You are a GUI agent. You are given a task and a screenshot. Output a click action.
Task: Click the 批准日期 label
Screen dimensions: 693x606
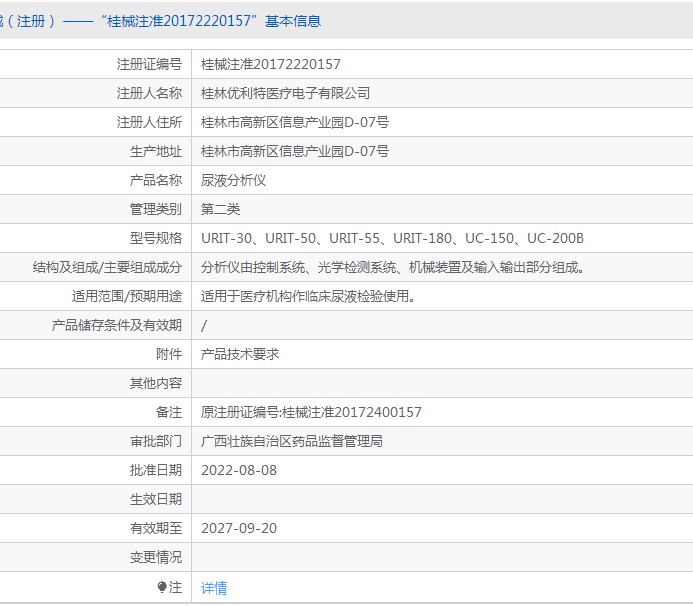point(156,470)
